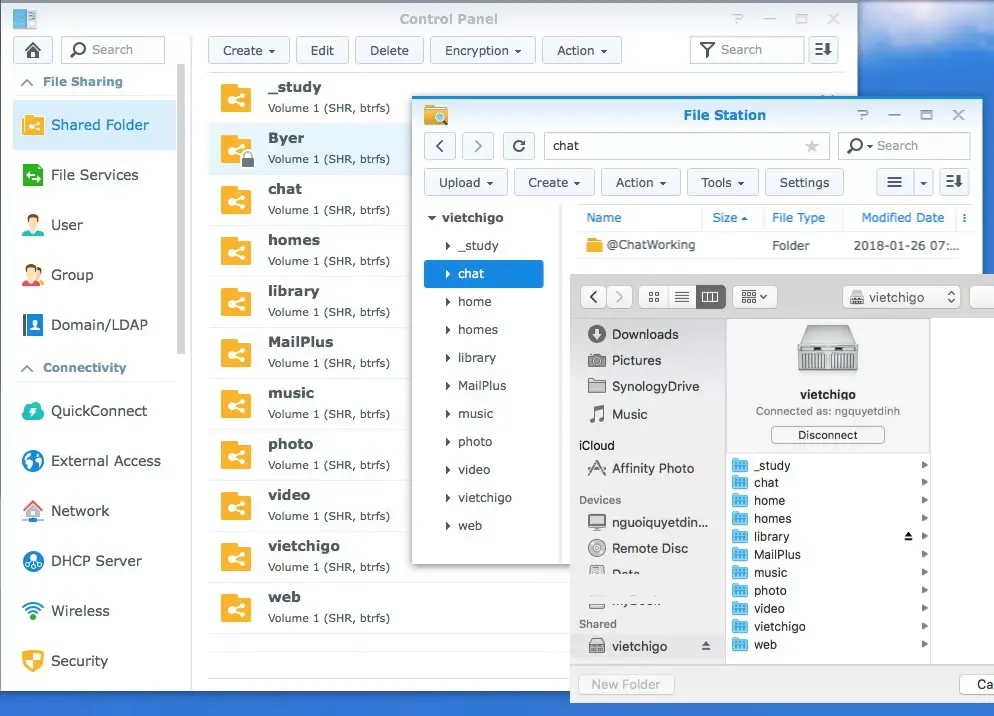Viewport: 994px width, 716px height.
Task: Open the Tools menu in File Station
Action: [x=722, y=183]
